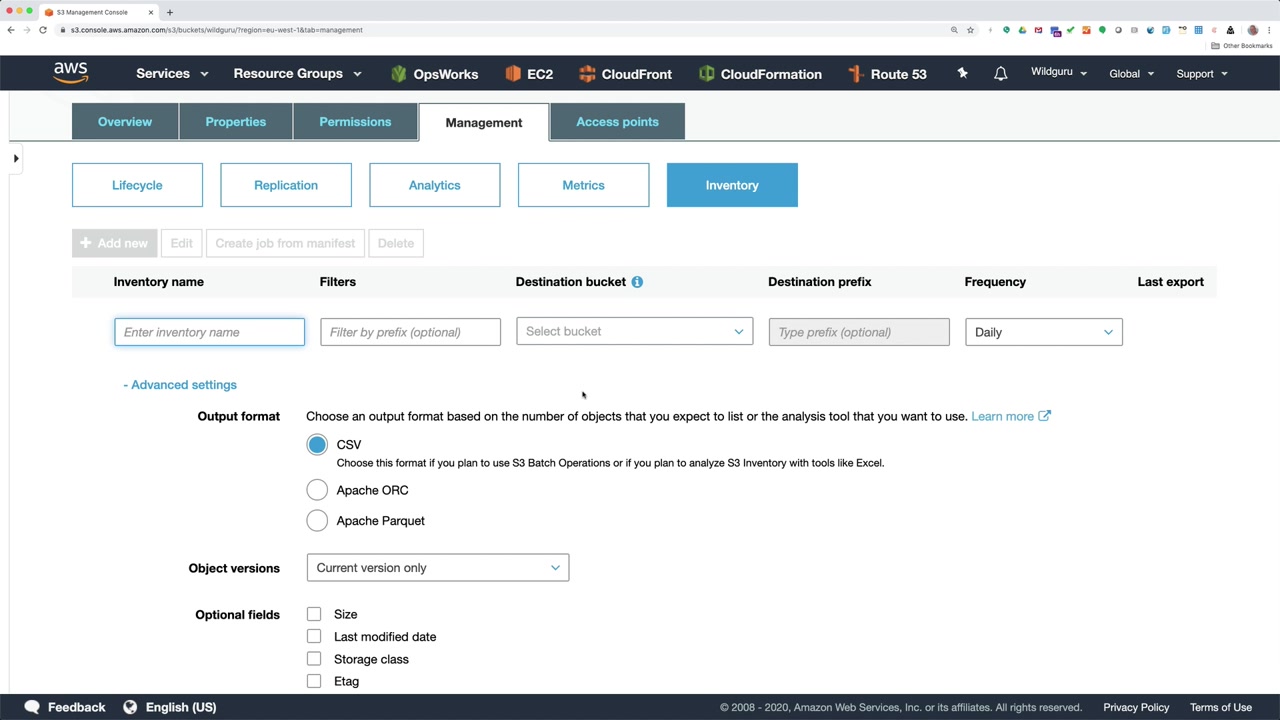Open the Services dropdown menu
Screen dimensions: 1280x720
(172, 74)
